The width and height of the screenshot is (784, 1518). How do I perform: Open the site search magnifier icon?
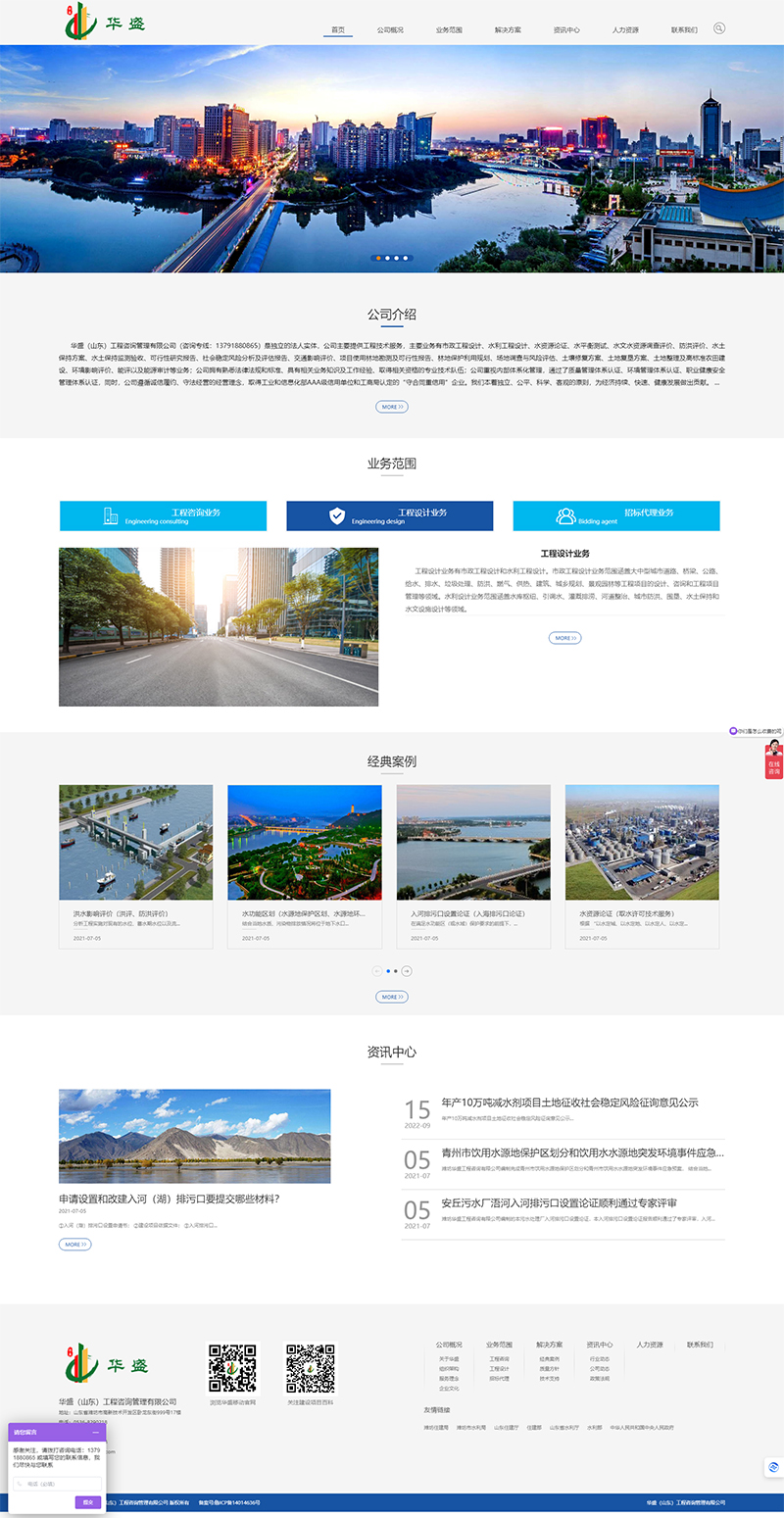(719, 28)
